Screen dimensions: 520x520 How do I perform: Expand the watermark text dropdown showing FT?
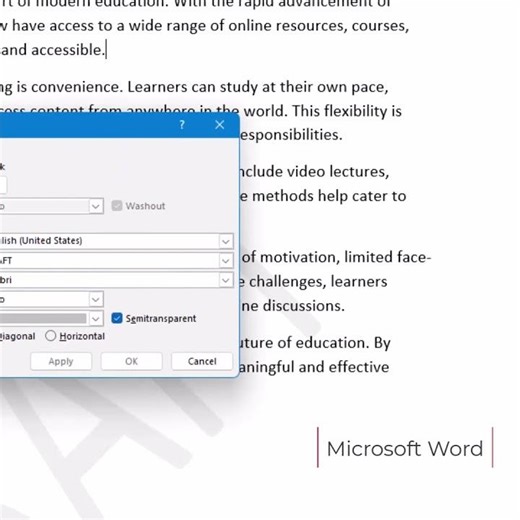(x=226, y=261)
